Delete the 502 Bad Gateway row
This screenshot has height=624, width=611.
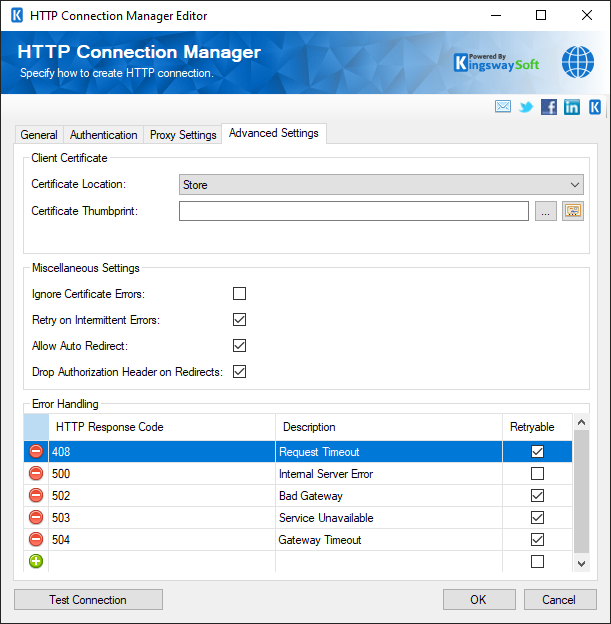click(36, 496)
